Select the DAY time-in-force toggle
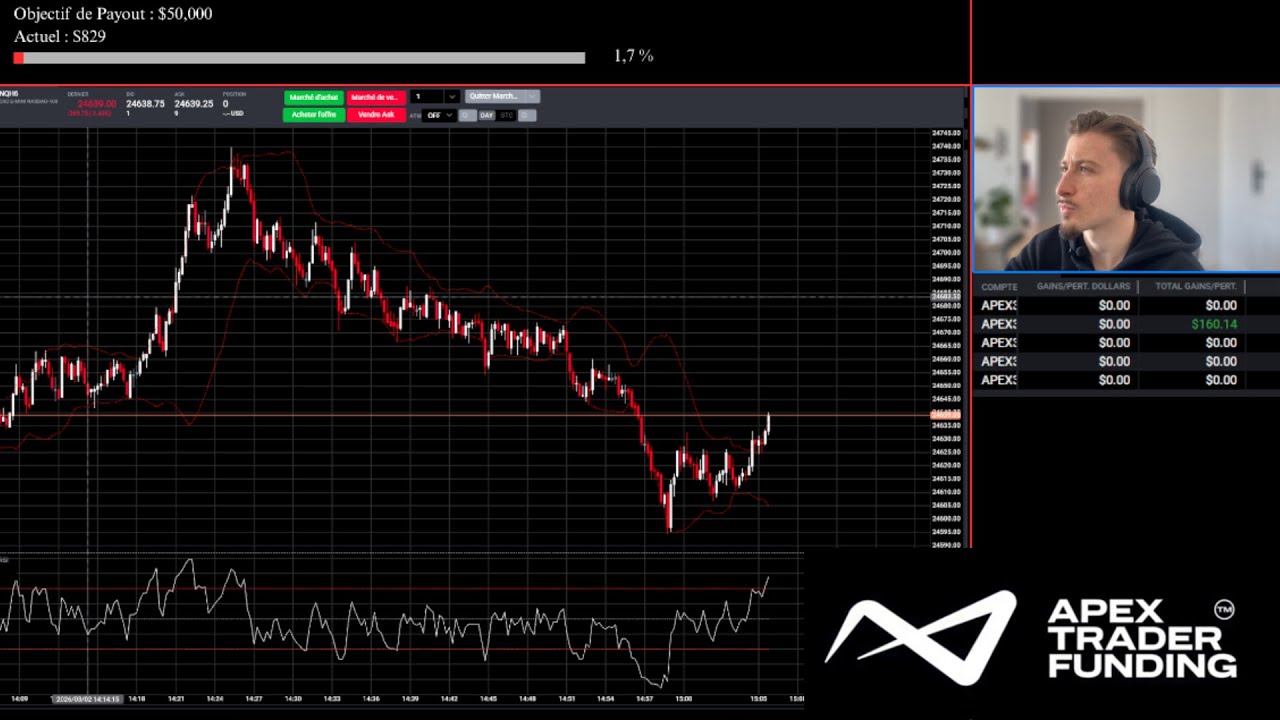The image size is (1280, 720). [486, 115]
